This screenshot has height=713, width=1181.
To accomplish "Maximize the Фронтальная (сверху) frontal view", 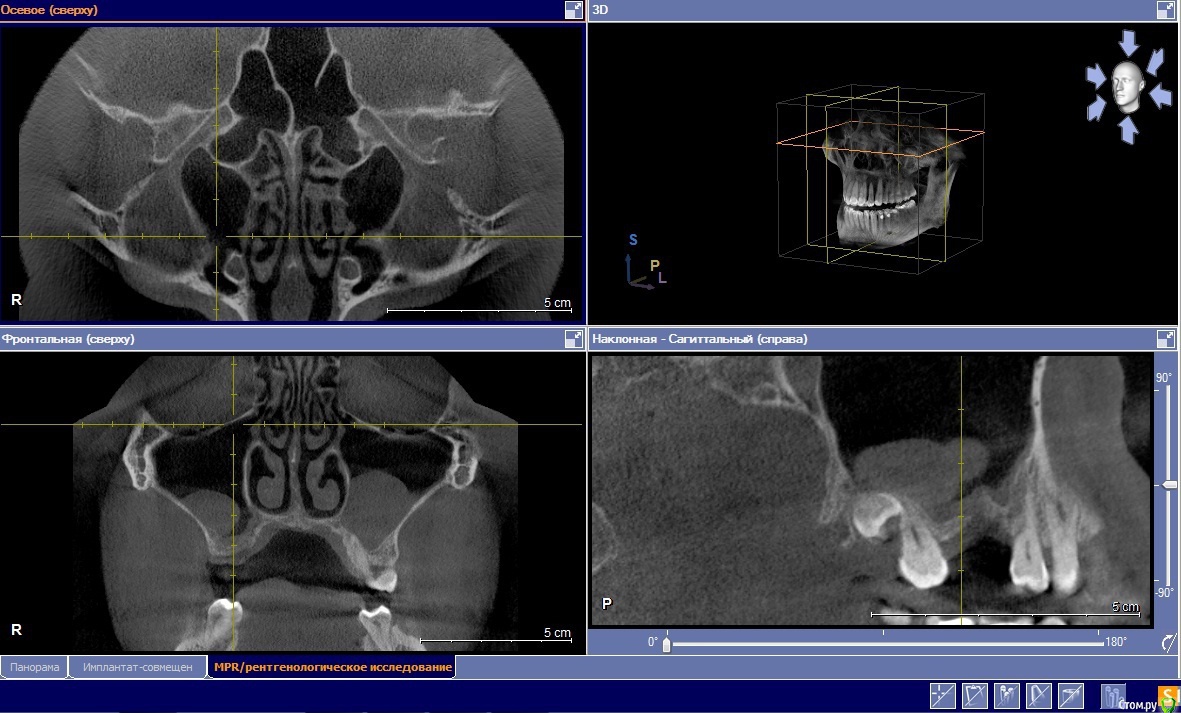I will [573, 339].
